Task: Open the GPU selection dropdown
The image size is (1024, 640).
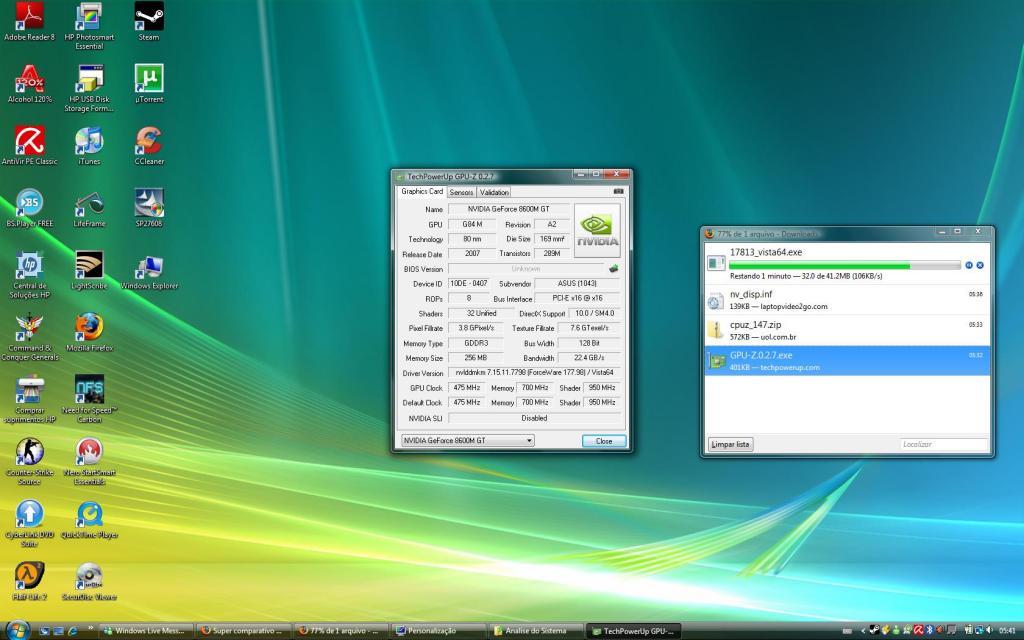Action: [468, 441]
